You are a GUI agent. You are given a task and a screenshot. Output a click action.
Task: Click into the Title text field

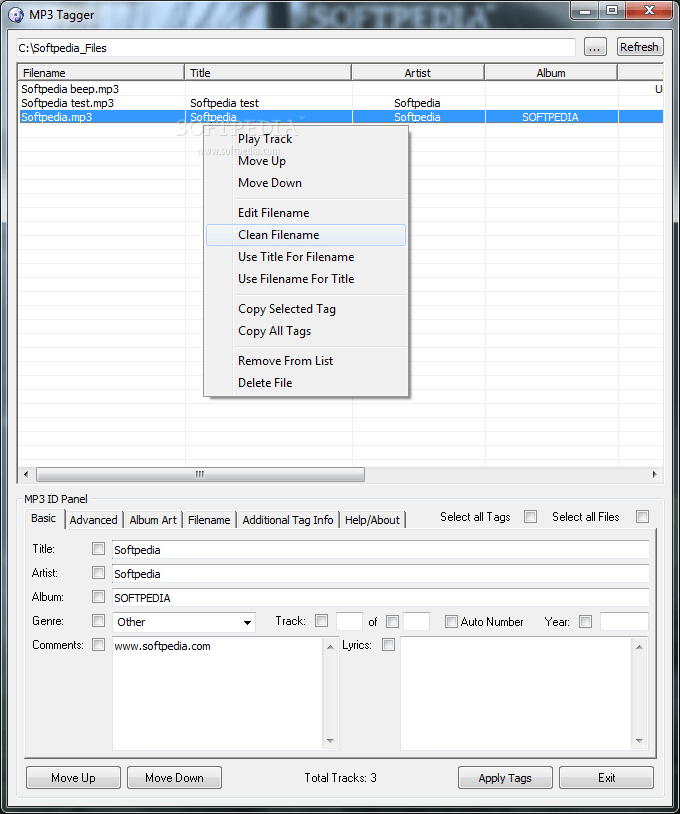[380, 550]
